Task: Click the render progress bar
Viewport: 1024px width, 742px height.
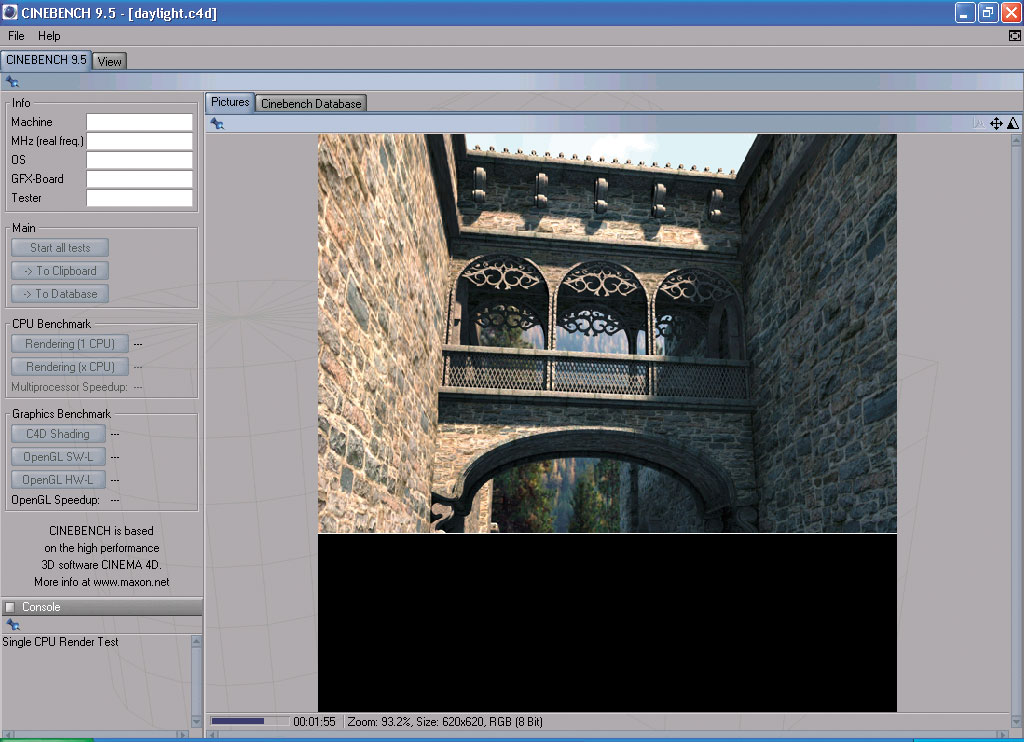Action: [x=249, y=721]
